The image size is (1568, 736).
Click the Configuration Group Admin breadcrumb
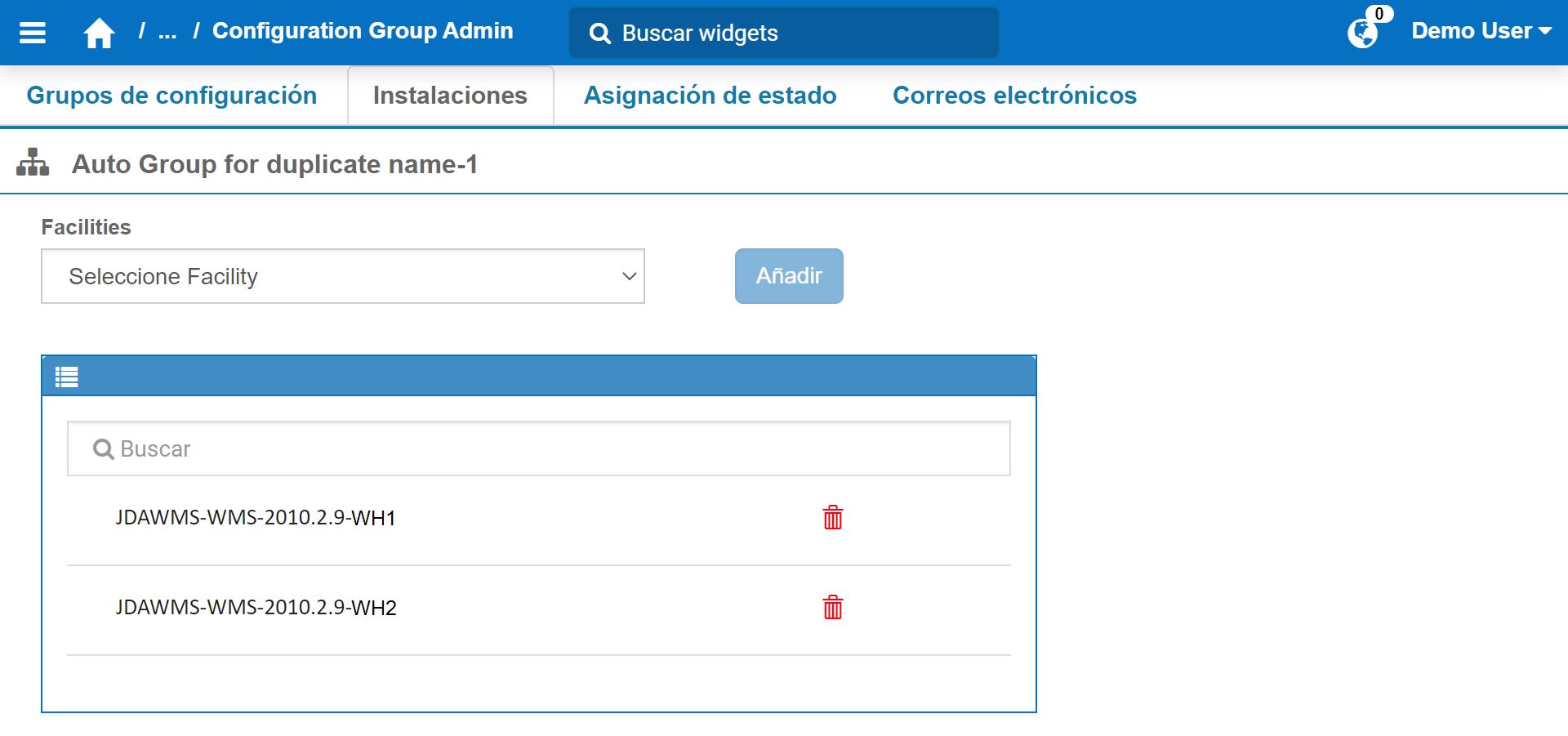(x=363, y=31)
